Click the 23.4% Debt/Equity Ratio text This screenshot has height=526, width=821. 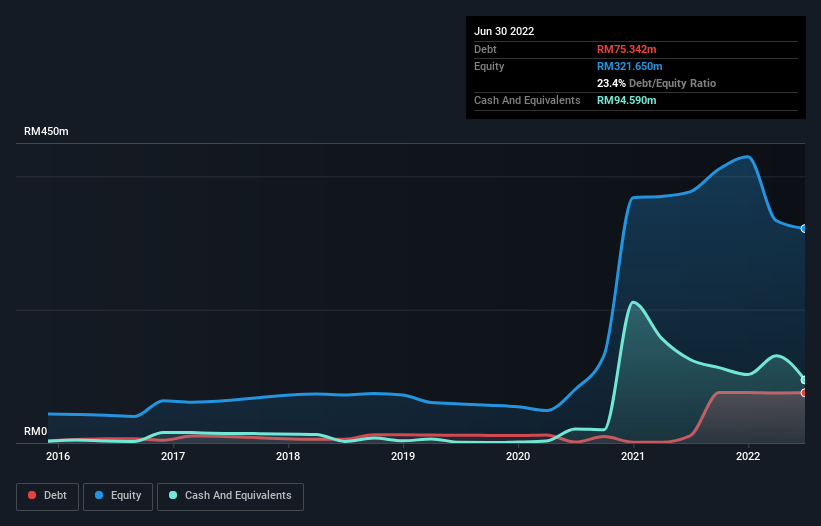(x=656, y=83)
